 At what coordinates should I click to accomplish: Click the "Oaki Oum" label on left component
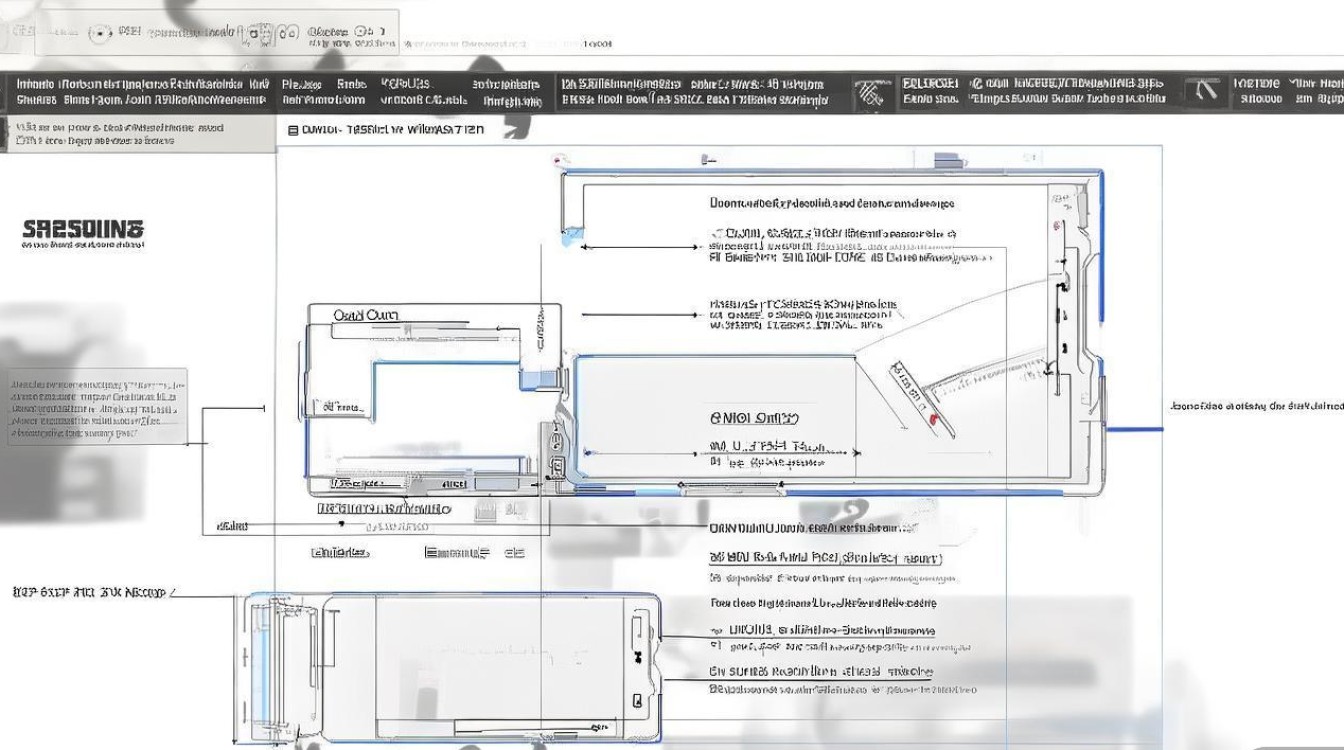[x=365, y=315]
